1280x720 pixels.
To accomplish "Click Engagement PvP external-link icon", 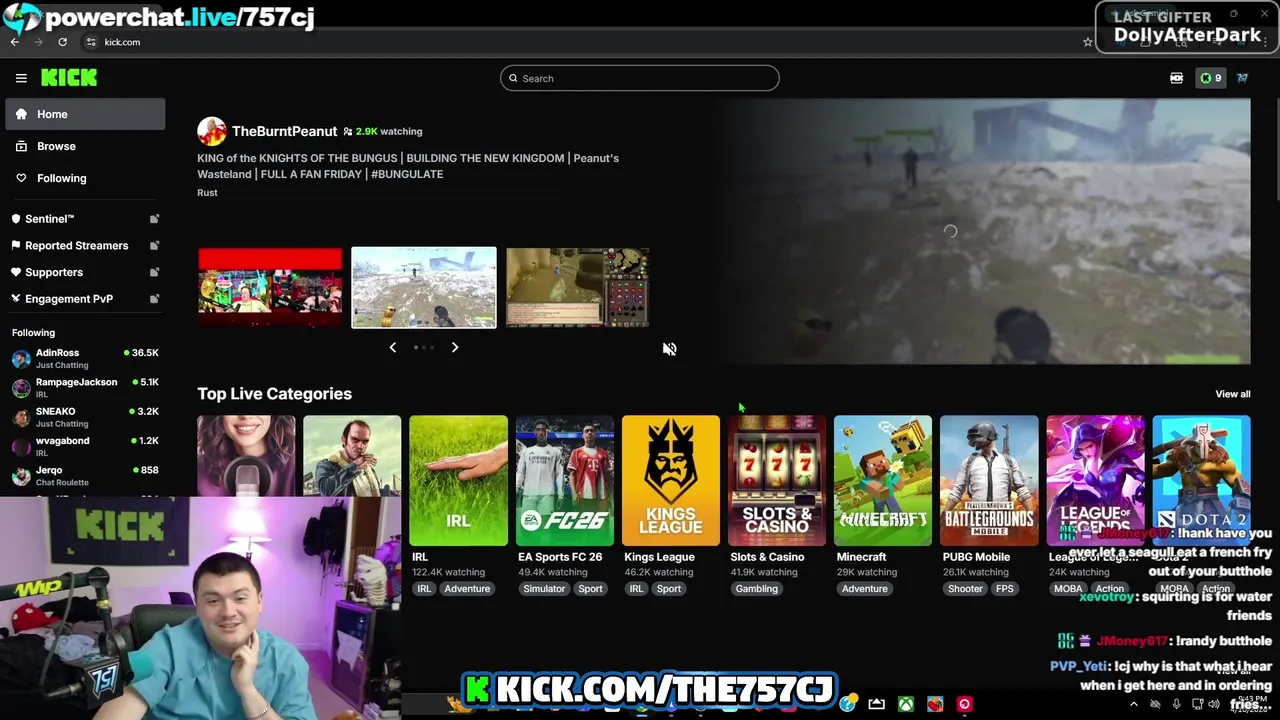I will click(154, 298).
